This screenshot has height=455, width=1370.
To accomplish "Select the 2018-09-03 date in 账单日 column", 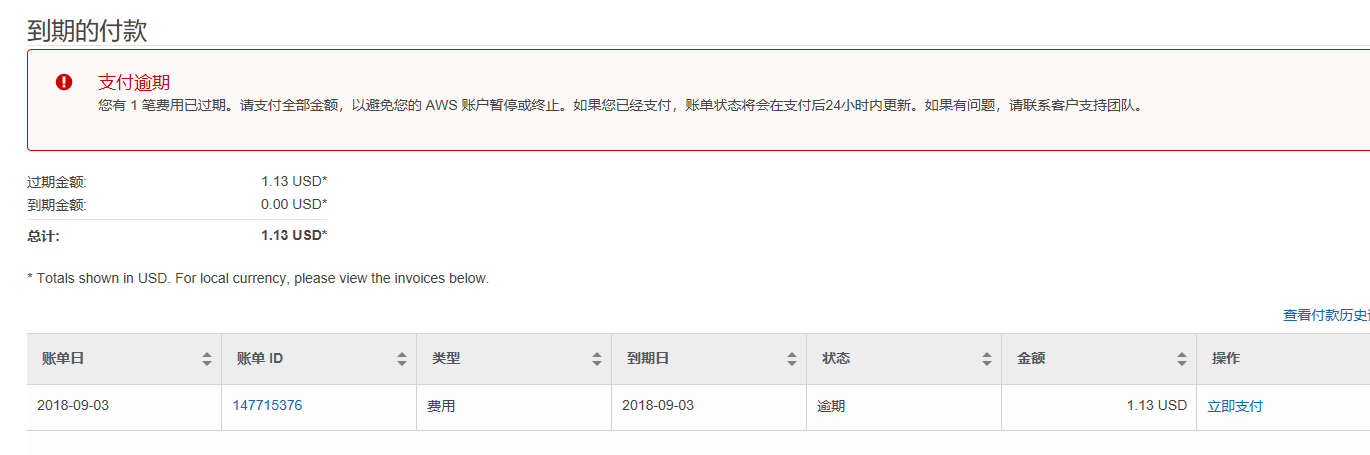I will tap(73, 405).
